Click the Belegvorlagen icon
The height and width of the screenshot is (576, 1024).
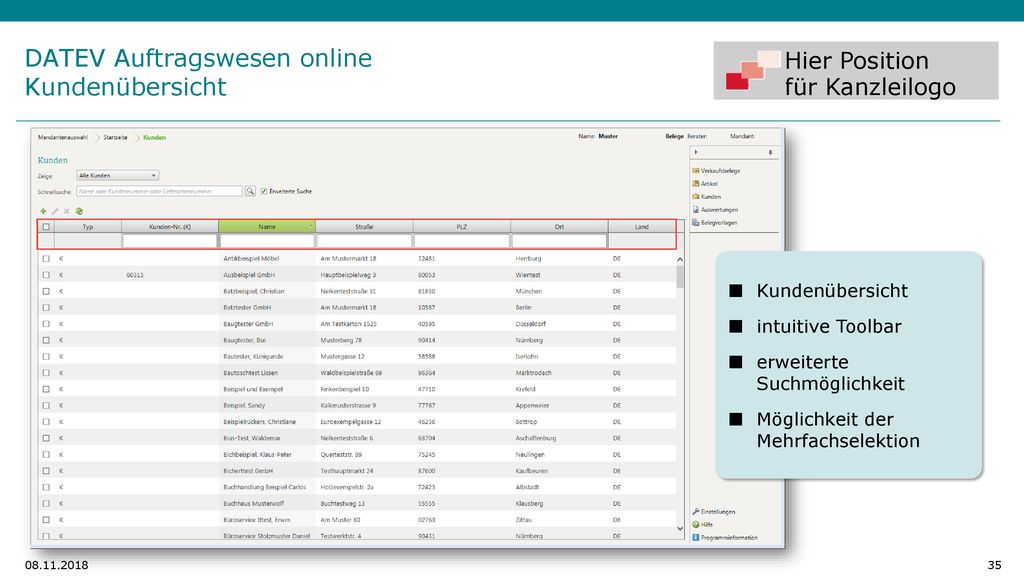[x=696, y=223]
